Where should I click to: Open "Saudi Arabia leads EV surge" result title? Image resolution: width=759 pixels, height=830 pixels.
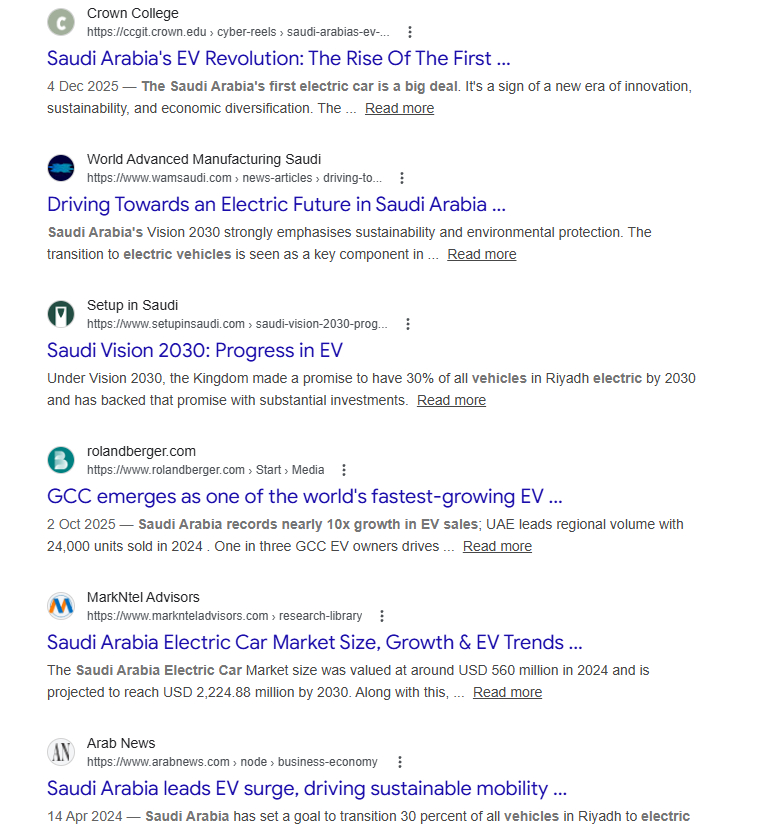307,788
